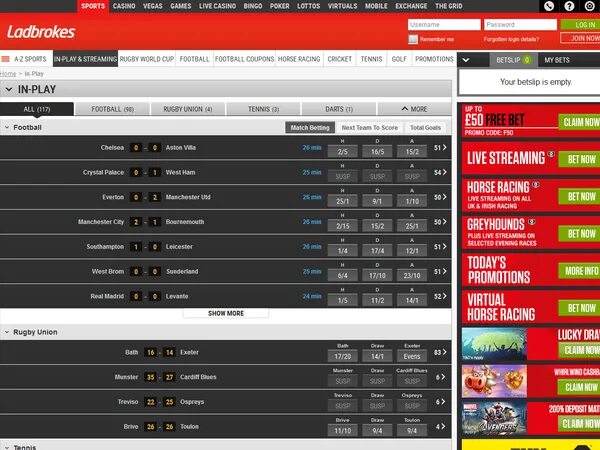Open Real Madrid v Levante 52 markets

point(440,296)
